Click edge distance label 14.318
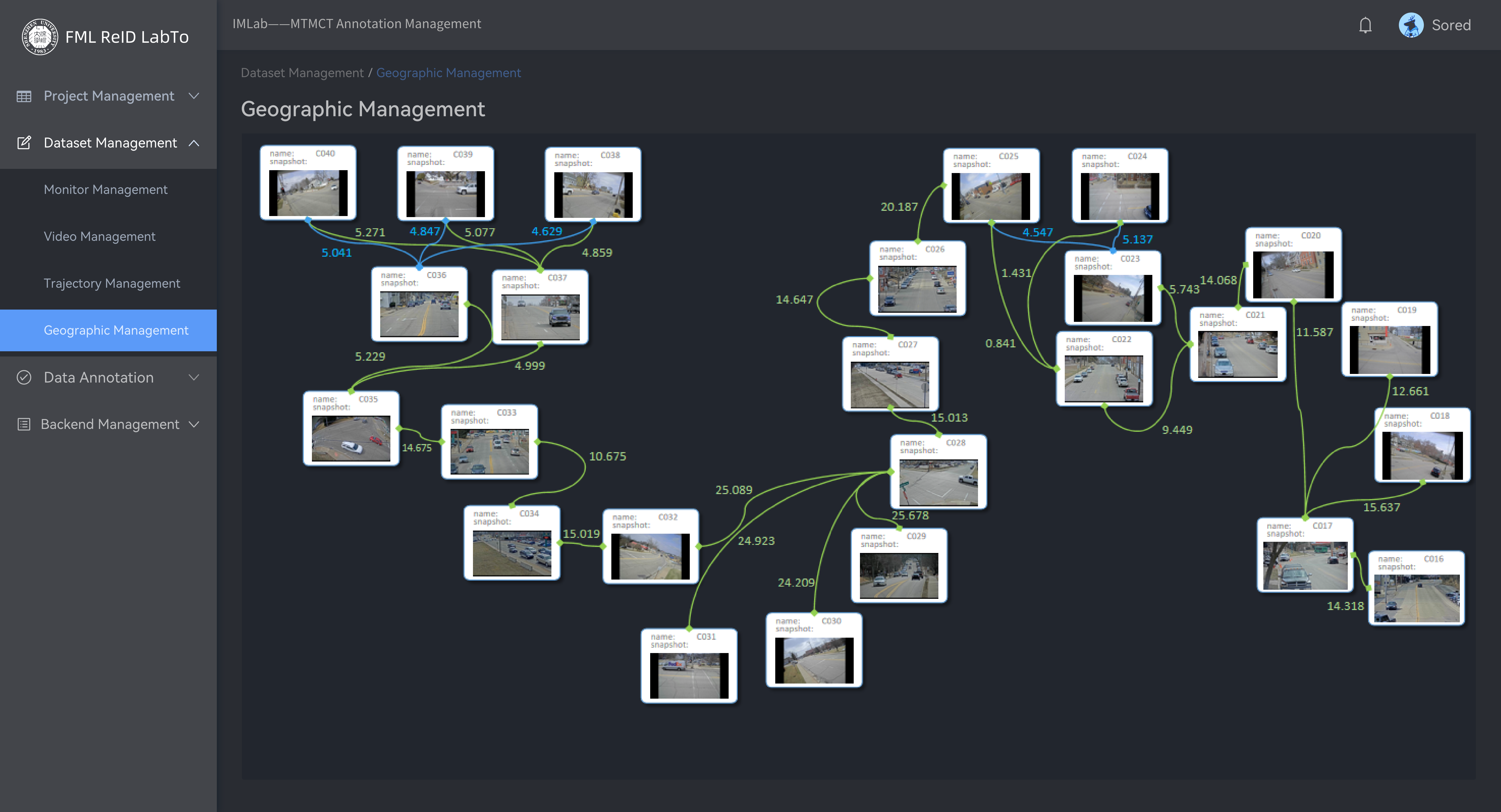The image size is (1501, 812). (1345, 606)
